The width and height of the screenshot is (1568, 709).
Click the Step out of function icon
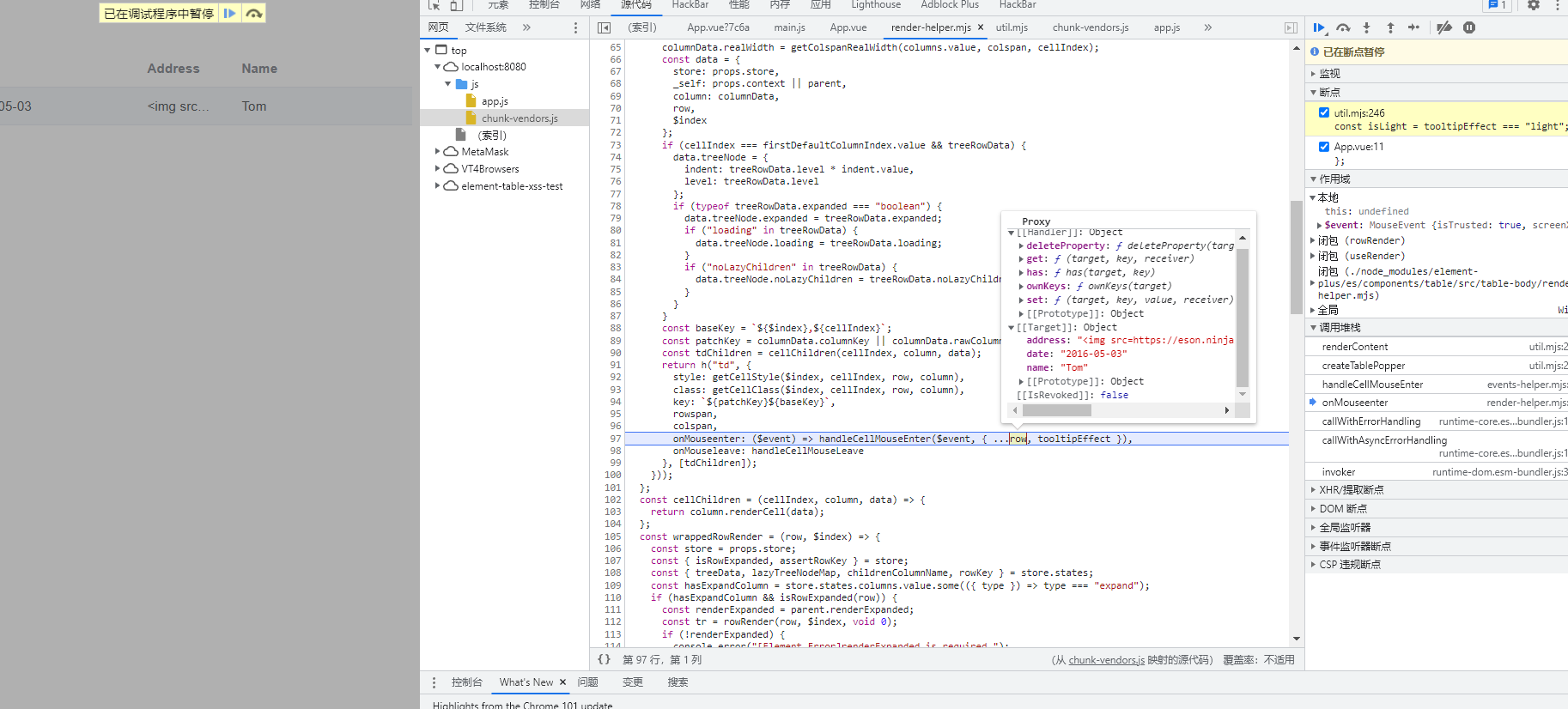(x=1390, y=27)
